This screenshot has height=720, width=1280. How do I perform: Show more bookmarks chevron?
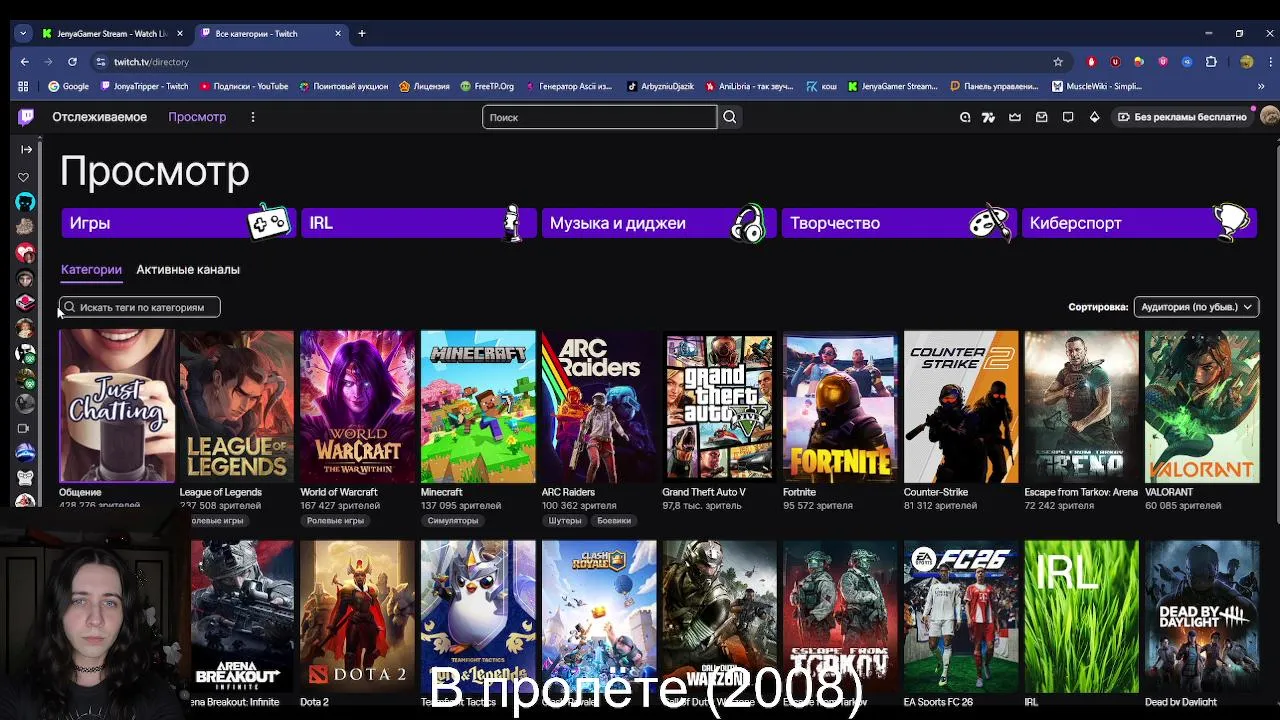[x=1261, y=86]
